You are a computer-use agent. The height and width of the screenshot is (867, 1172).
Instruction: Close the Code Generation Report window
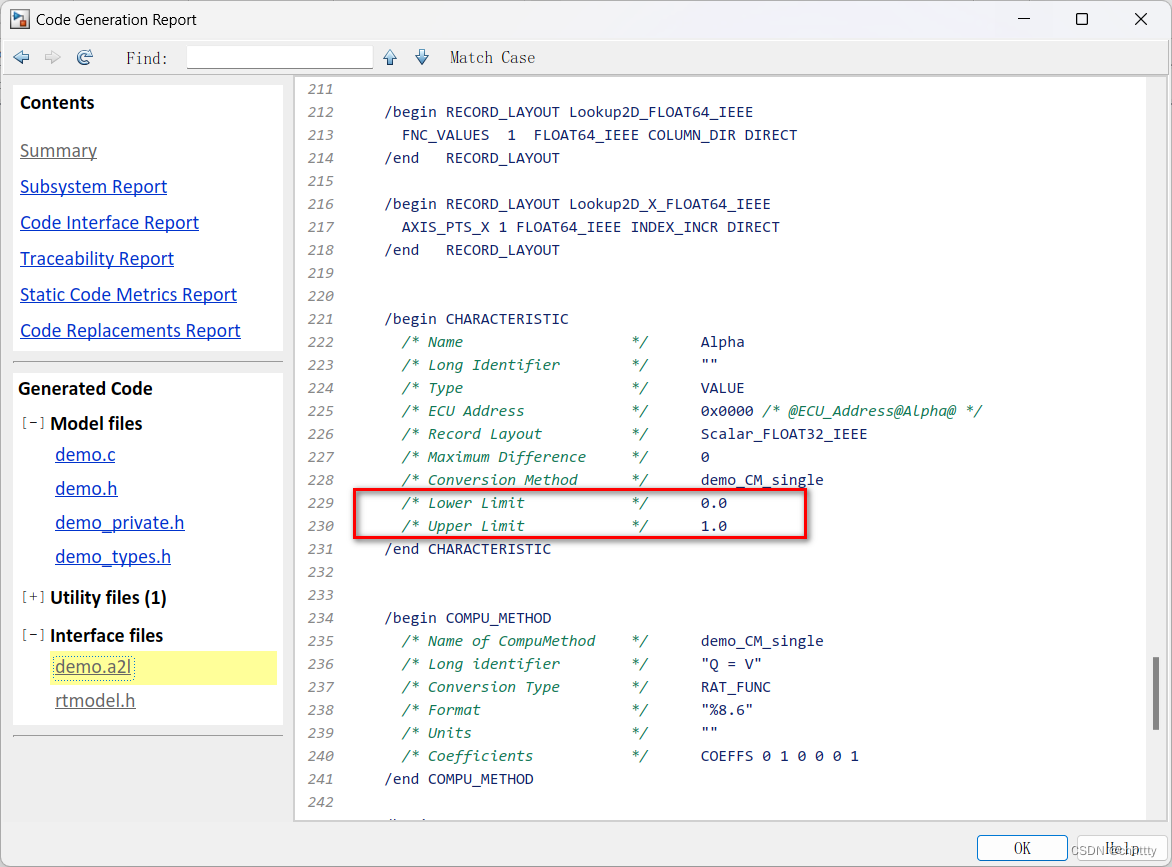(x=1141, y=19)
